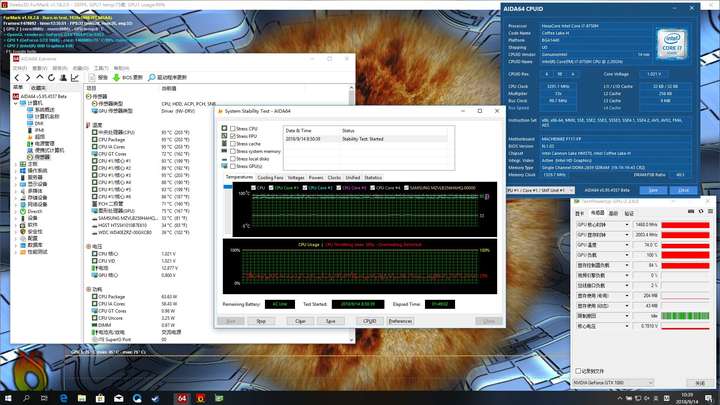The width and height of the screenshot is (720, 405).
Task: Open Preferences in Stability Test
Action: coord(400,321)
